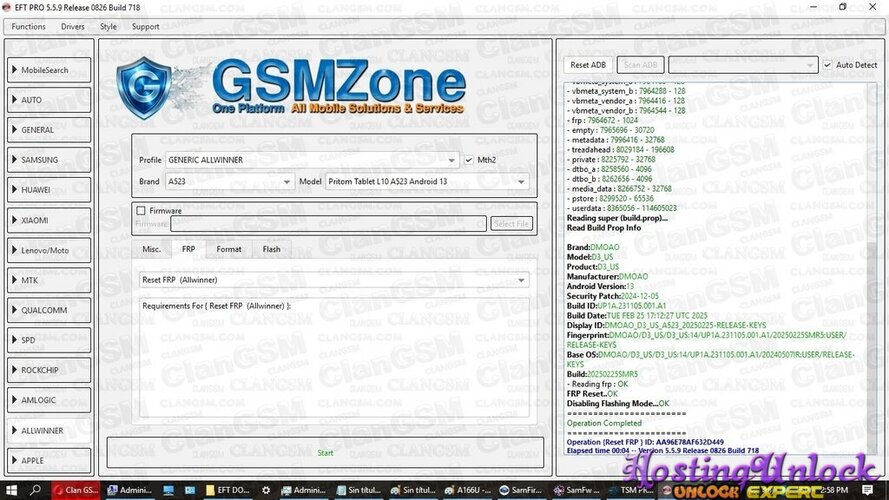Open the Support menu
This screenshot has width=889, height=500.
146,27
